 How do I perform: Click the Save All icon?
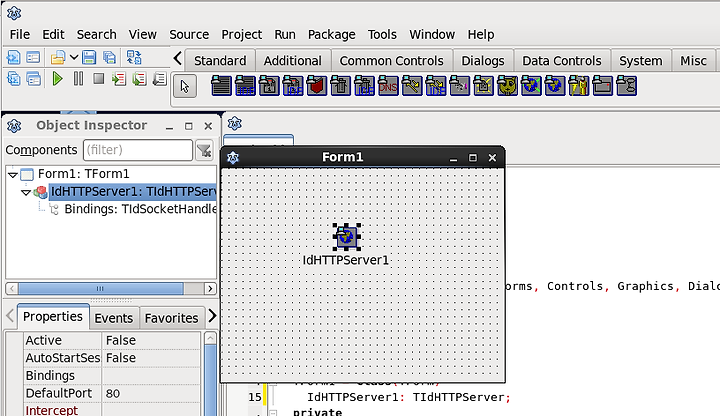click(109, 57)
